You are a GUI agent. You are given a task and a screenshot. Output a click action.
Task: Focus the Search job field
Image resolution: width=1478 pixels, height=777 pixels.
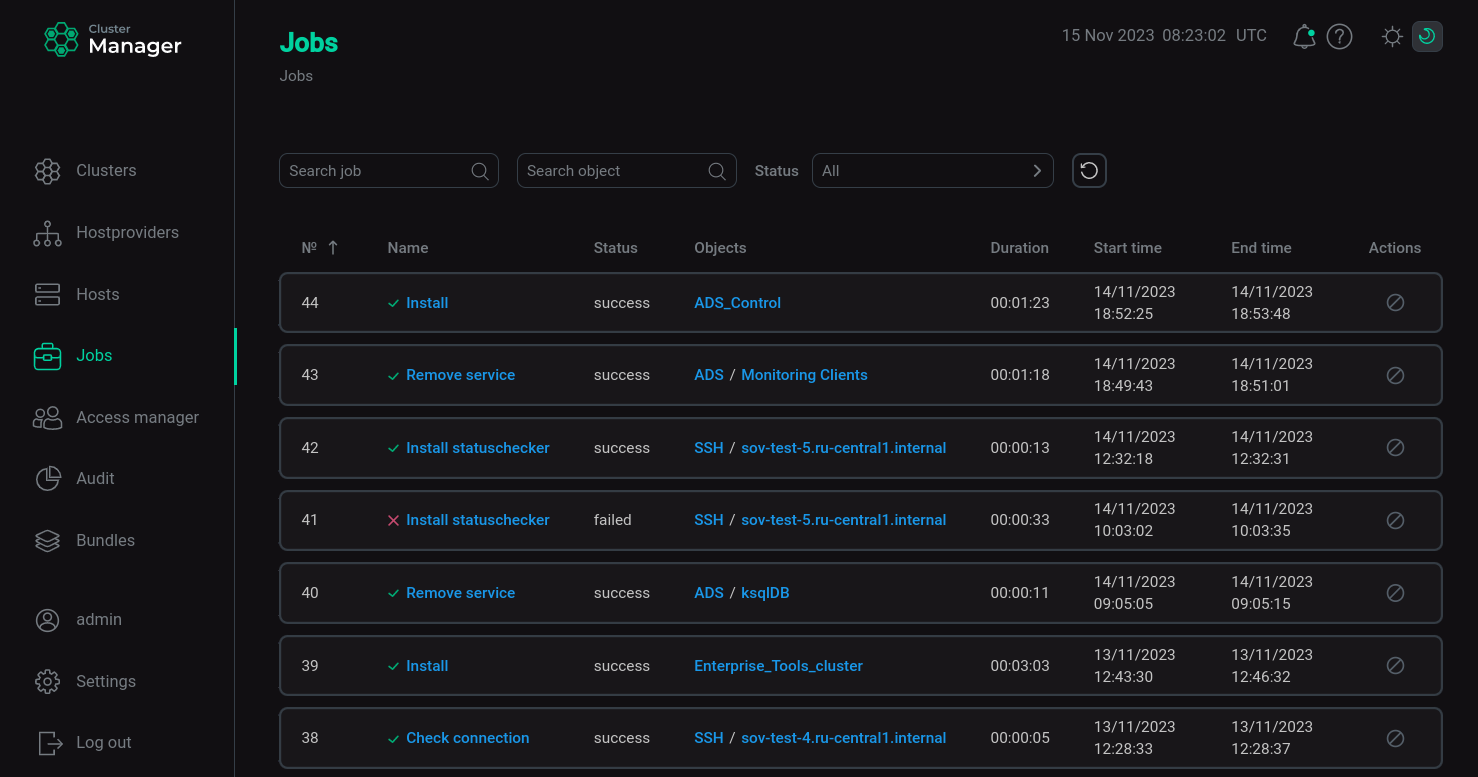[x=388, y=171]
